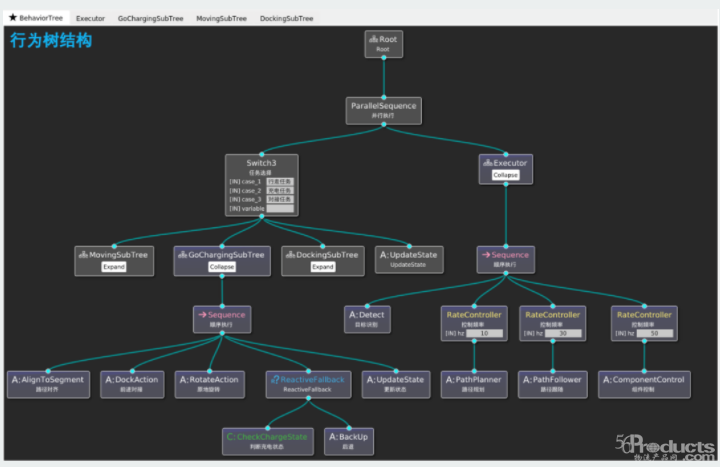This screenshot has width=720, height=467.
Task: Collapse the GoChargingSubTree node
Action: (221, 267)
